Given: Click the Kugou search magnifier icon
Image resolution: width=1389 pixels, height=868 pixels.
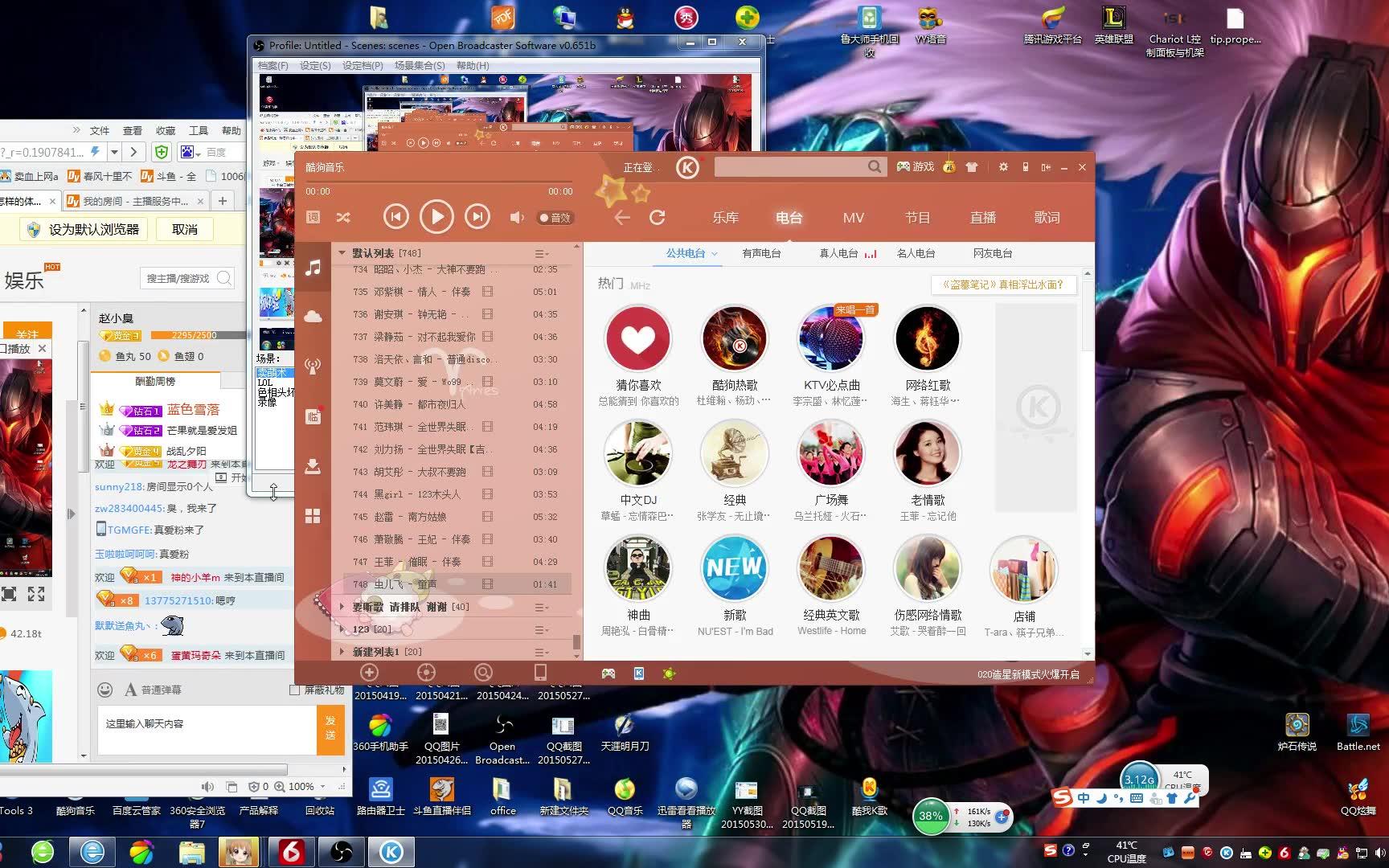Looking at the screenshot, I should tap(875, 166).
